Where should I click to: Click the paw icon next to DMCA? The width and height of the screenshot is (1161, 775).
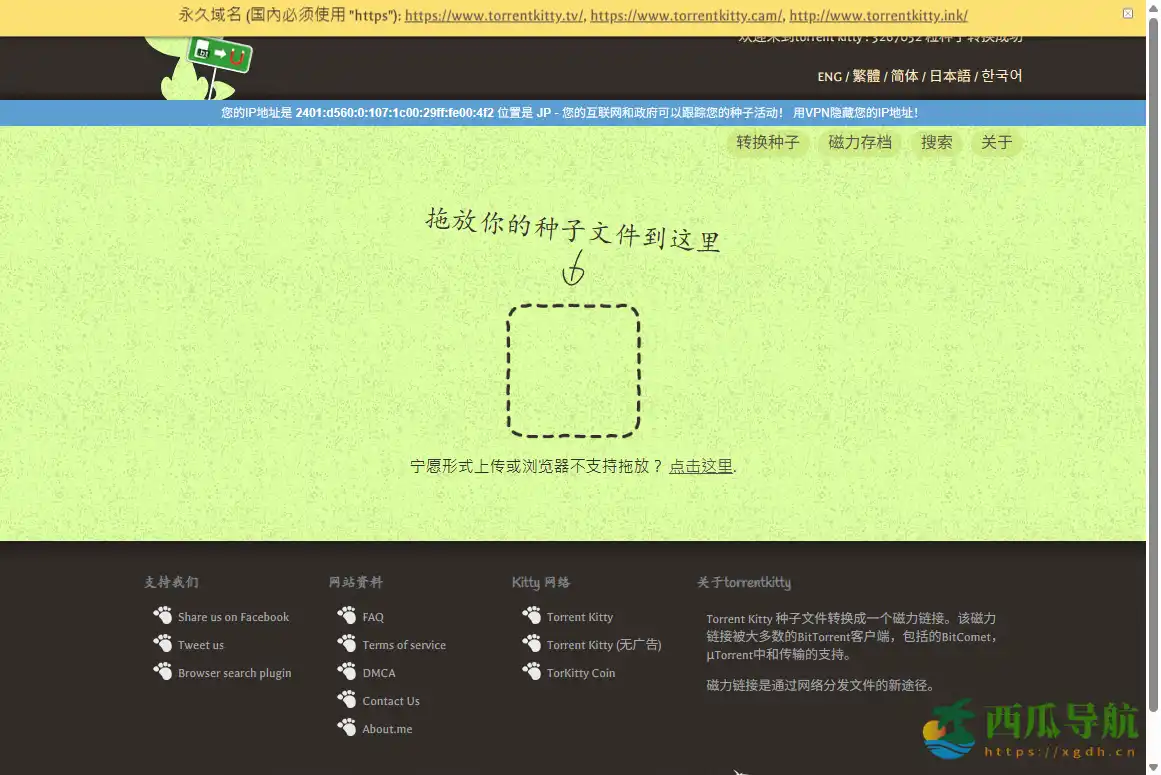point(347,672)
